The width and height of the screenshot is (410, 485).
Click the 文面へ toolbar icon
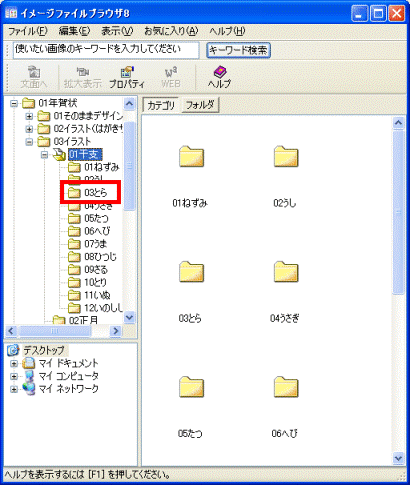click(x=34, y=72)
